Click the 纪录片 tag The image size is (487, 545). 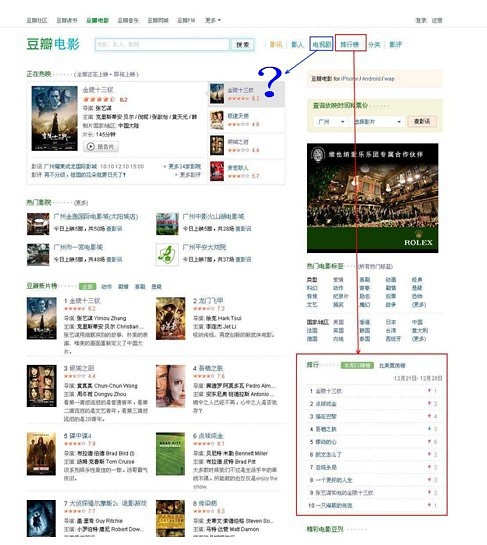(340, 296)
